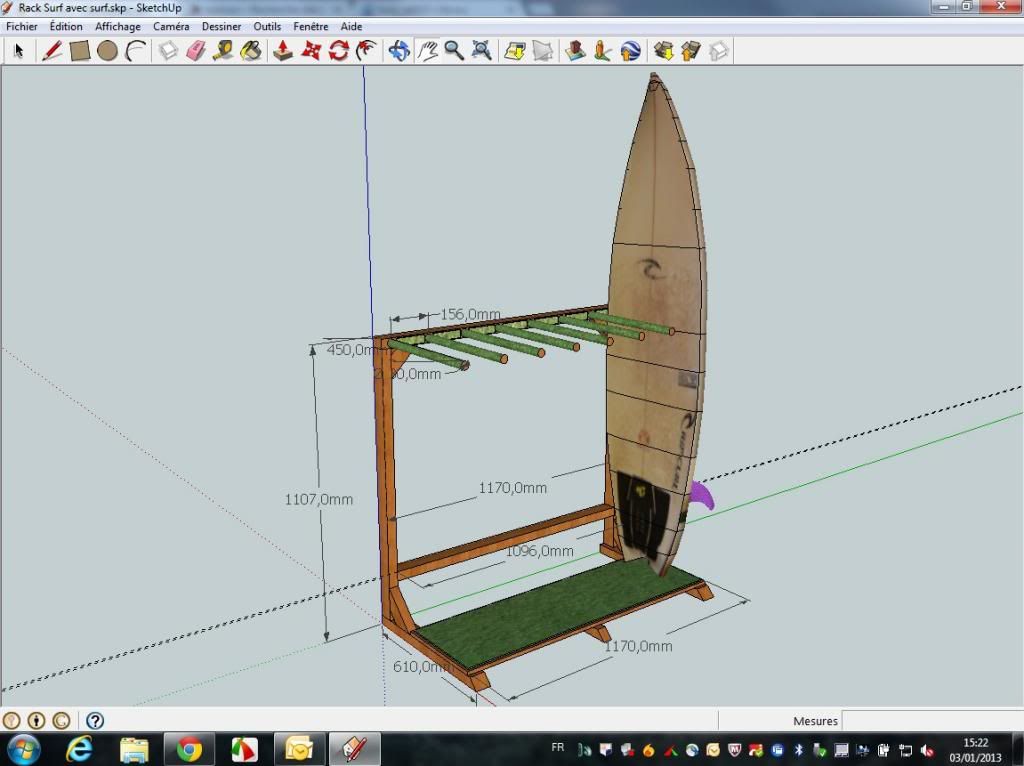The image size is (1024, 766).
Task: Choose the Push/Pull tool
Action: coord(283,51)
